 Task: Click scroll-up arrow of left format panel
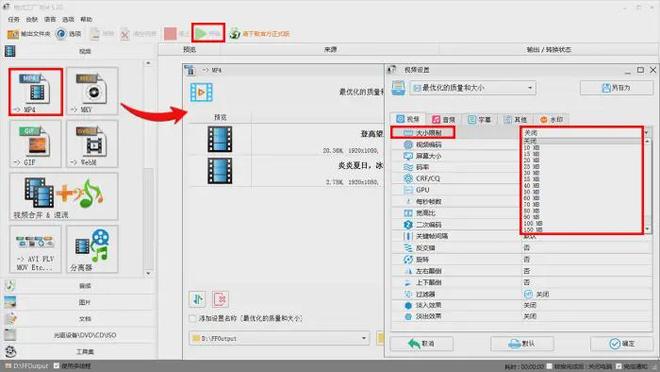(148, 63)
